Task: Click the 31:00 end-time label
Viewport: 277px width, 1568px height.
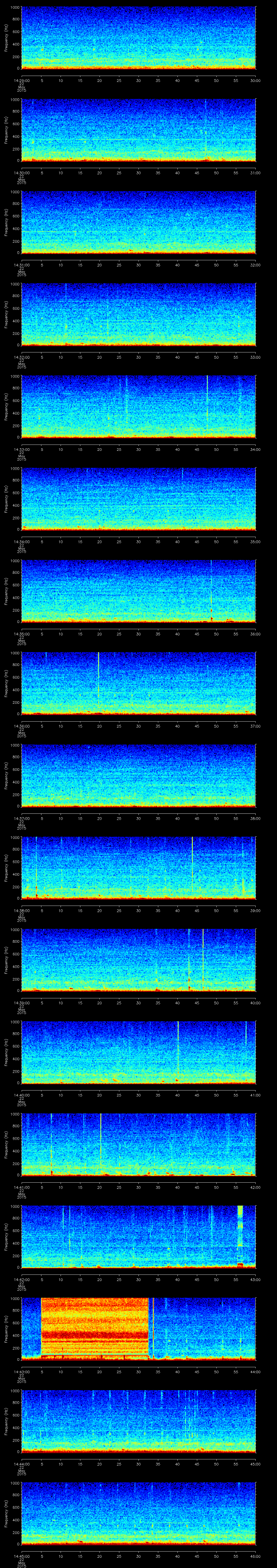Action: (256, 173)
